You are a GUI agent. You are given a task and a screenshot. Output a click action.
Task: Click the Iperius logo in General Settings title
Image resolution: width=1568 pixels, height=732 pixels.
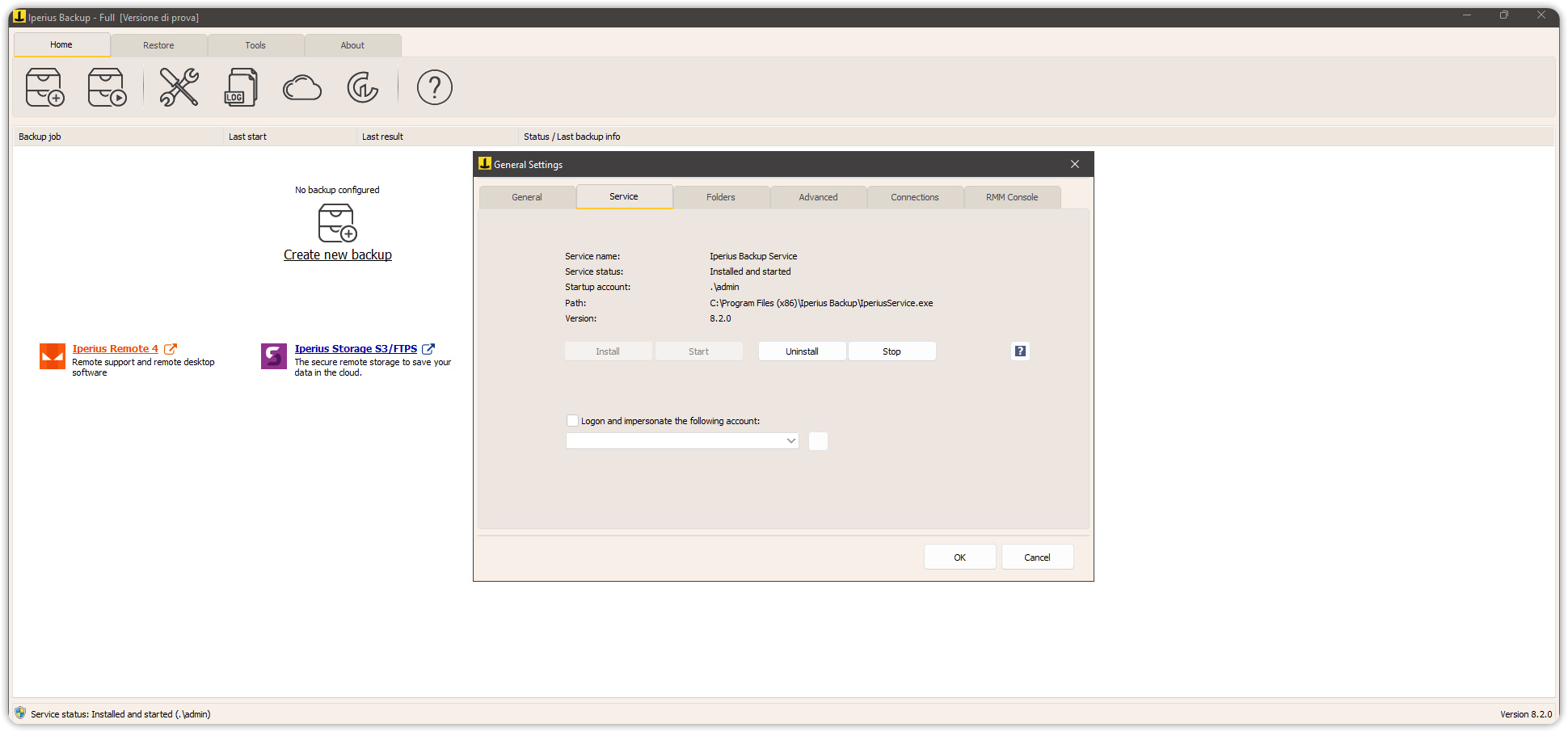tap(485, 163)
